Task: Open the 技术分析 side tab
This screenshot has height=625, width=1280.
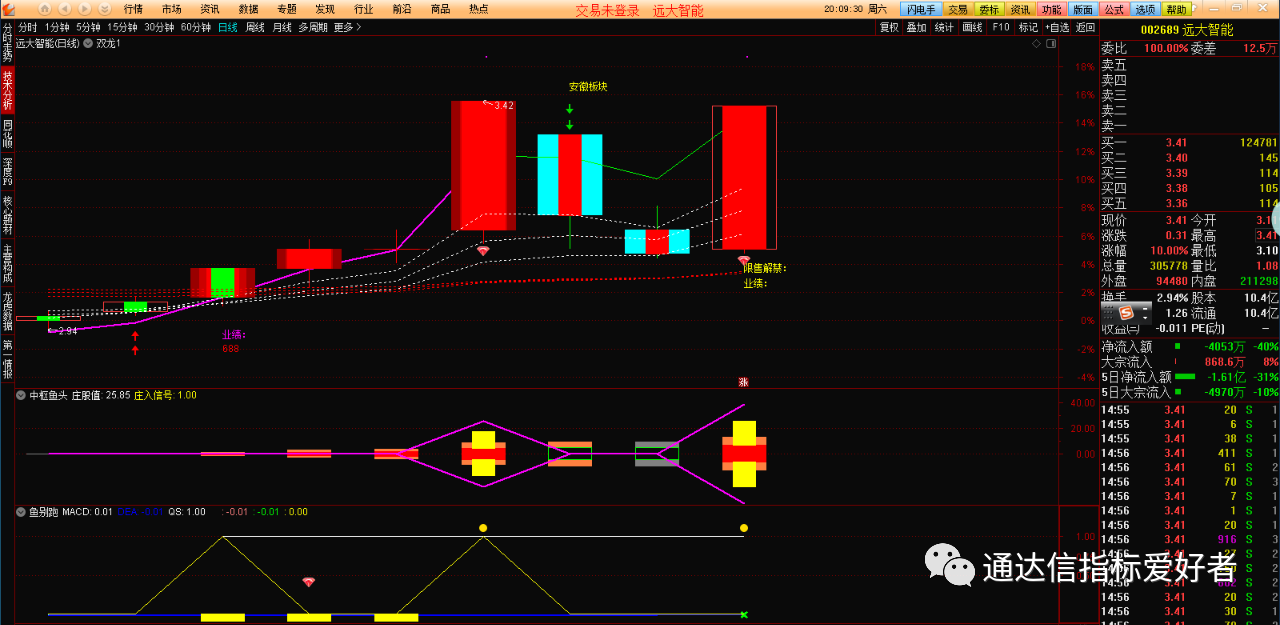Action: 8,88
